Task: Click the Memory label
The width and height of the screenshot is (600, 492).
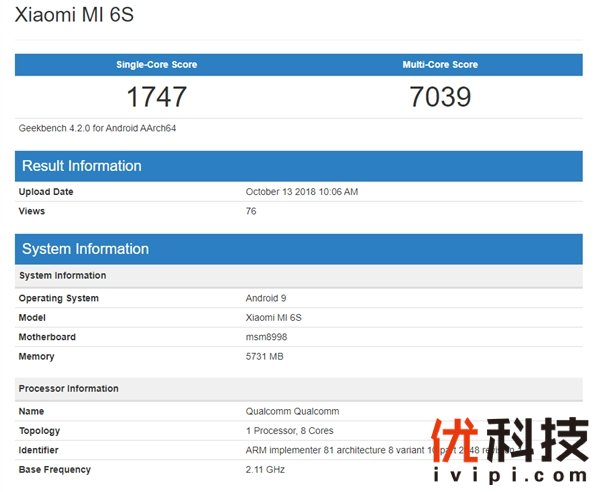Action: pyautogui.click(x=36, y=357)
